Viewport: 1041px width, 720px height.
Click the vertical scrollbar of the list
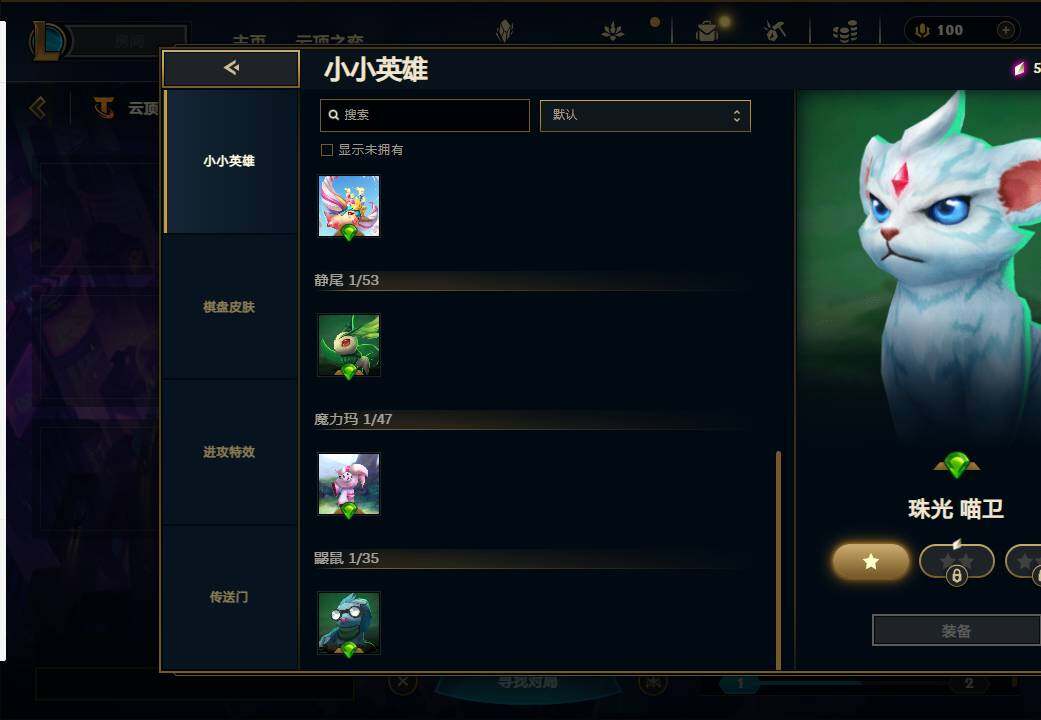coord(778,560)
